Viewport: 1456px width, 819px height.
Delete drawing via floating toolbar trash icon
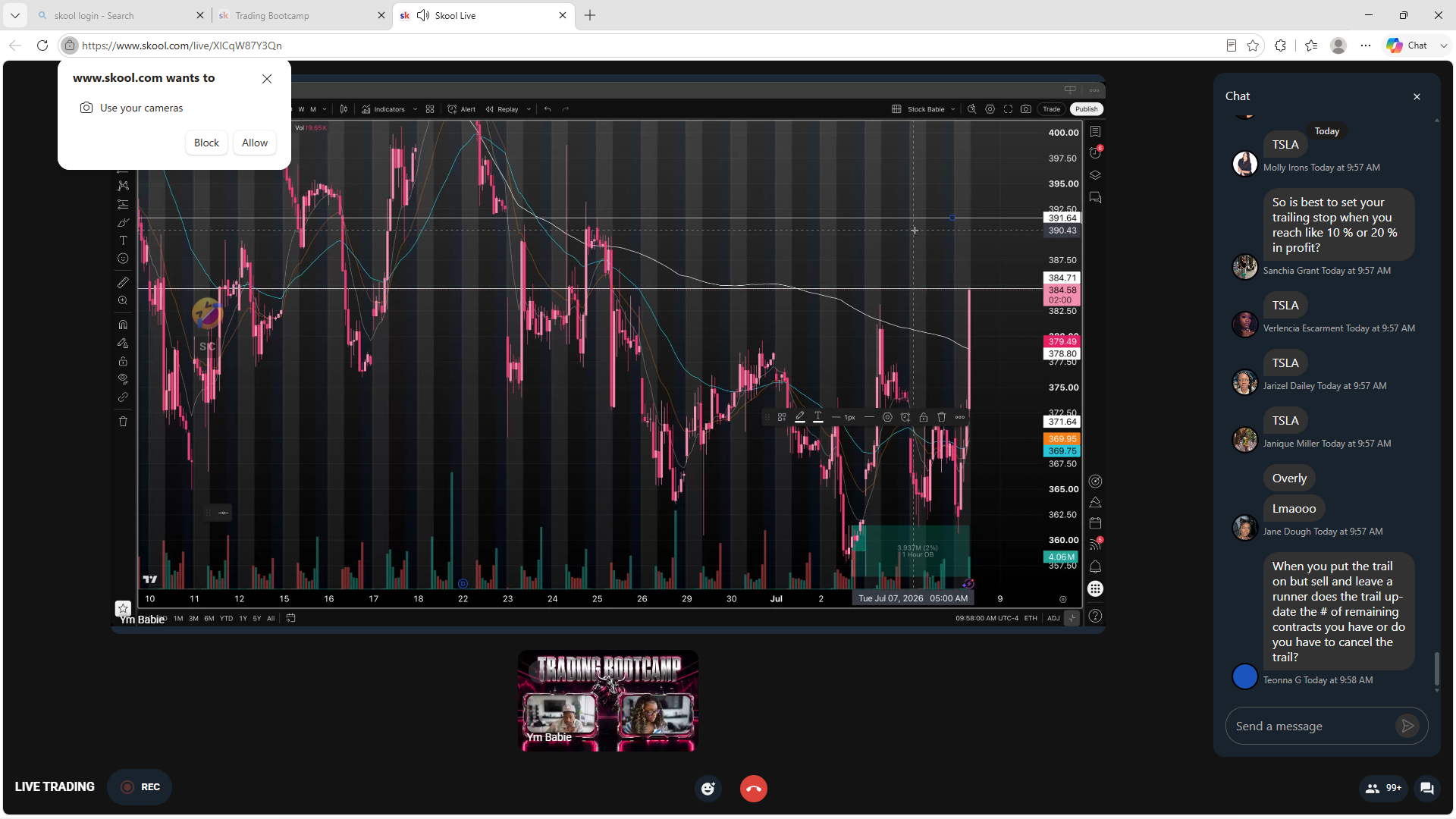942,417
